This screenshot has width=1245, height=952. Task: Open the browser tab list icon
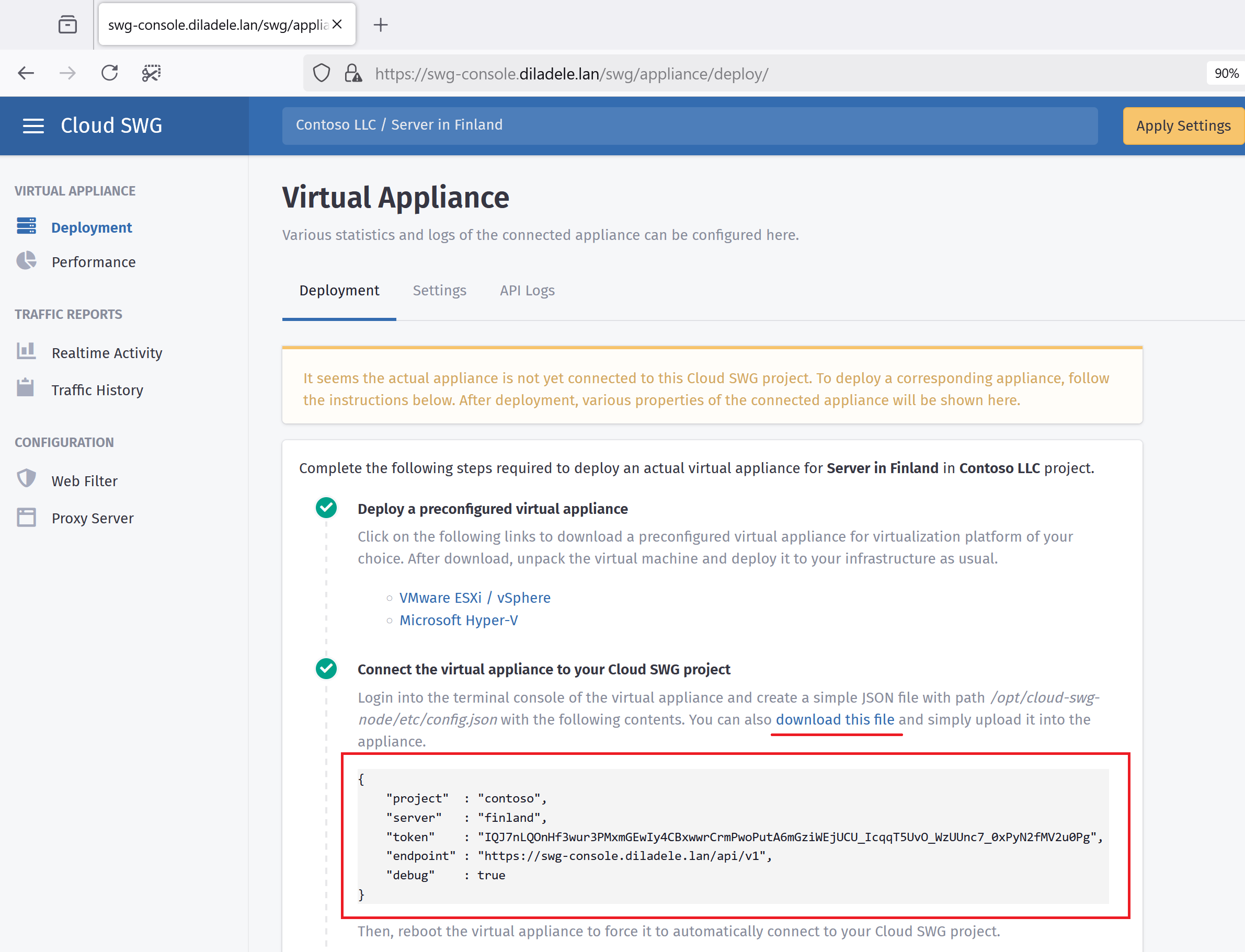[67, 25]
